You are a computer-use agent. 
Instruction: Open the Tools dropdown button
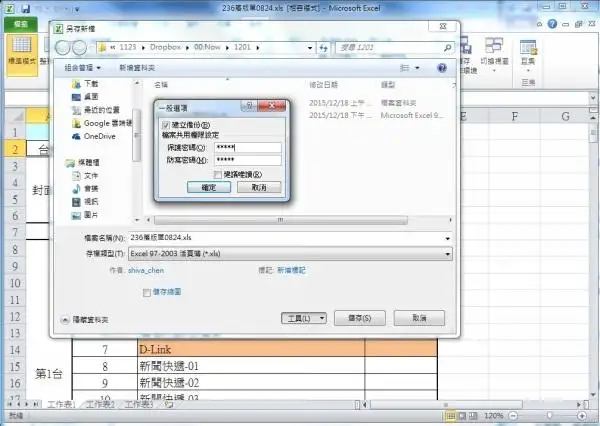pos(304,318)
